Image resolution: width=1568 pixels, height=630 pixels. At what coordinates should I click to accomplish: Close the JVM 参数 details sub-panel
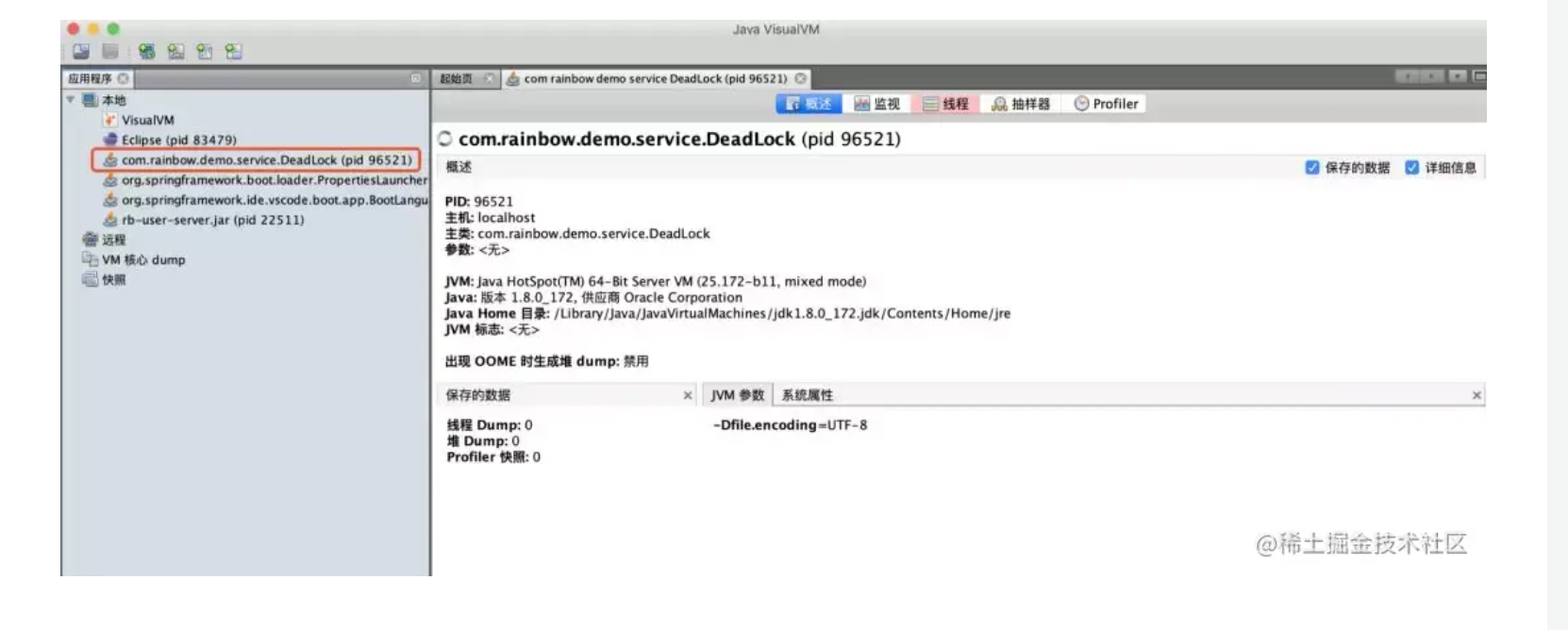[1476, 395]
